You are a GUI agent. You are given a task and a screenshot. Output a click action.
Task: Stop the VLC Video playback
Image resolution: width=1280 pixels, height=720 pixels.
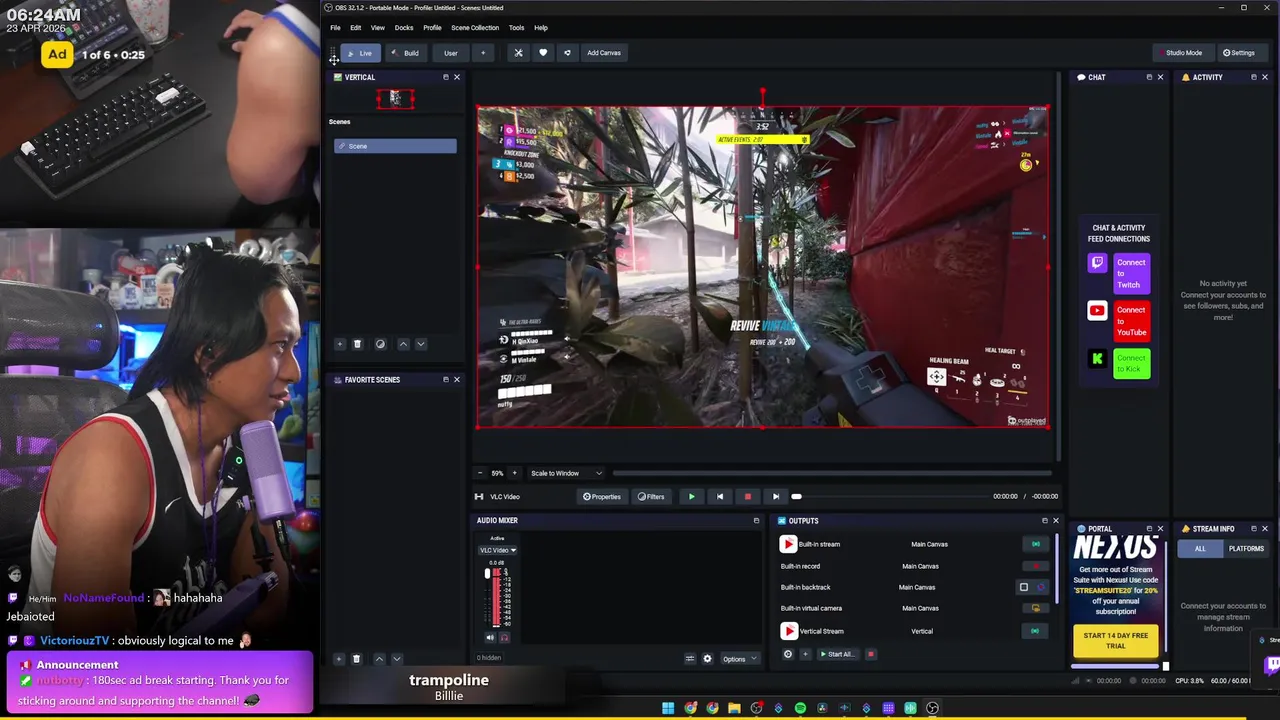click(x=747, y=496)
